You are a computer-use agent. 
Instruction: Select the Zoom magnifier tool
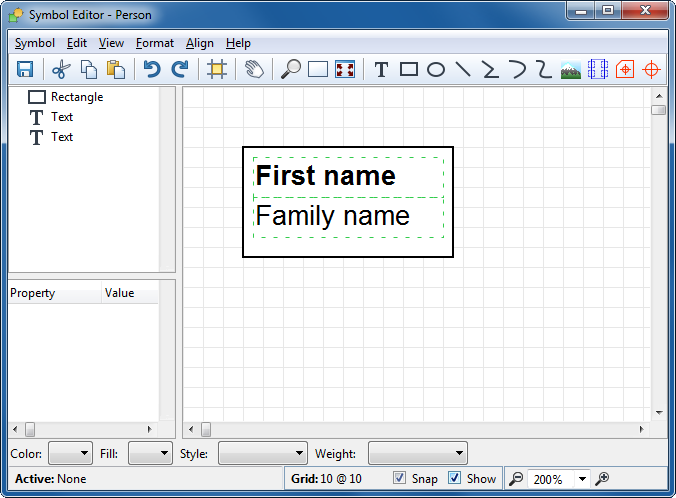pyautogui.click(x=291, y=69)
